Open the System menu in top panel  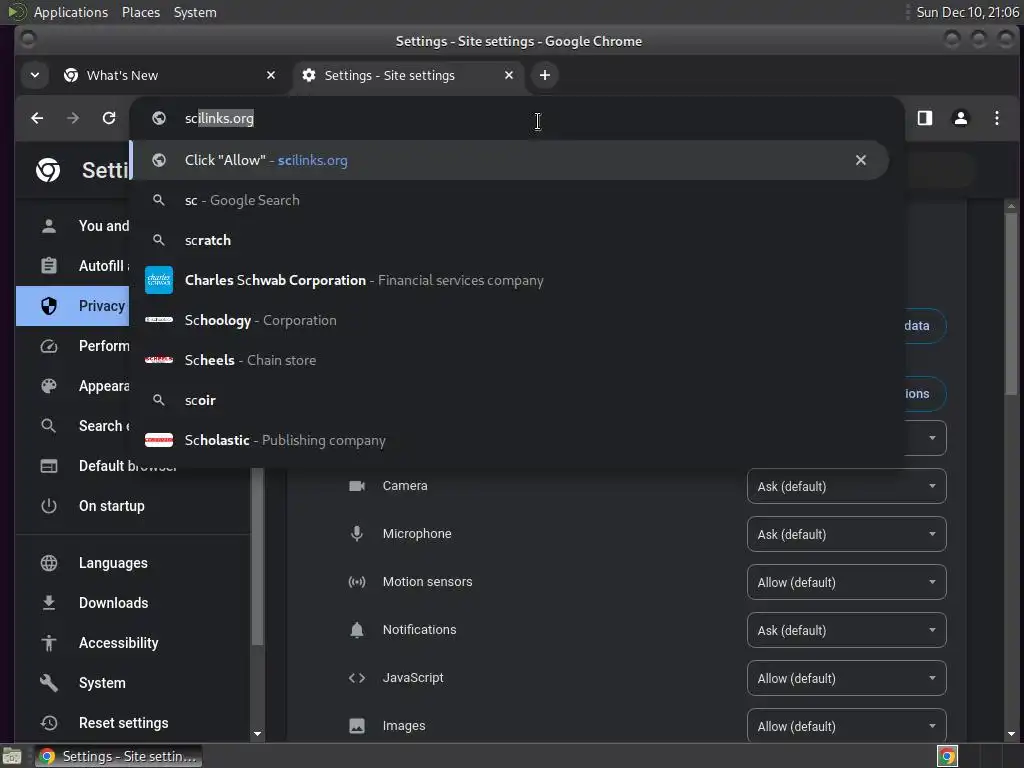(x=195, y=12)
